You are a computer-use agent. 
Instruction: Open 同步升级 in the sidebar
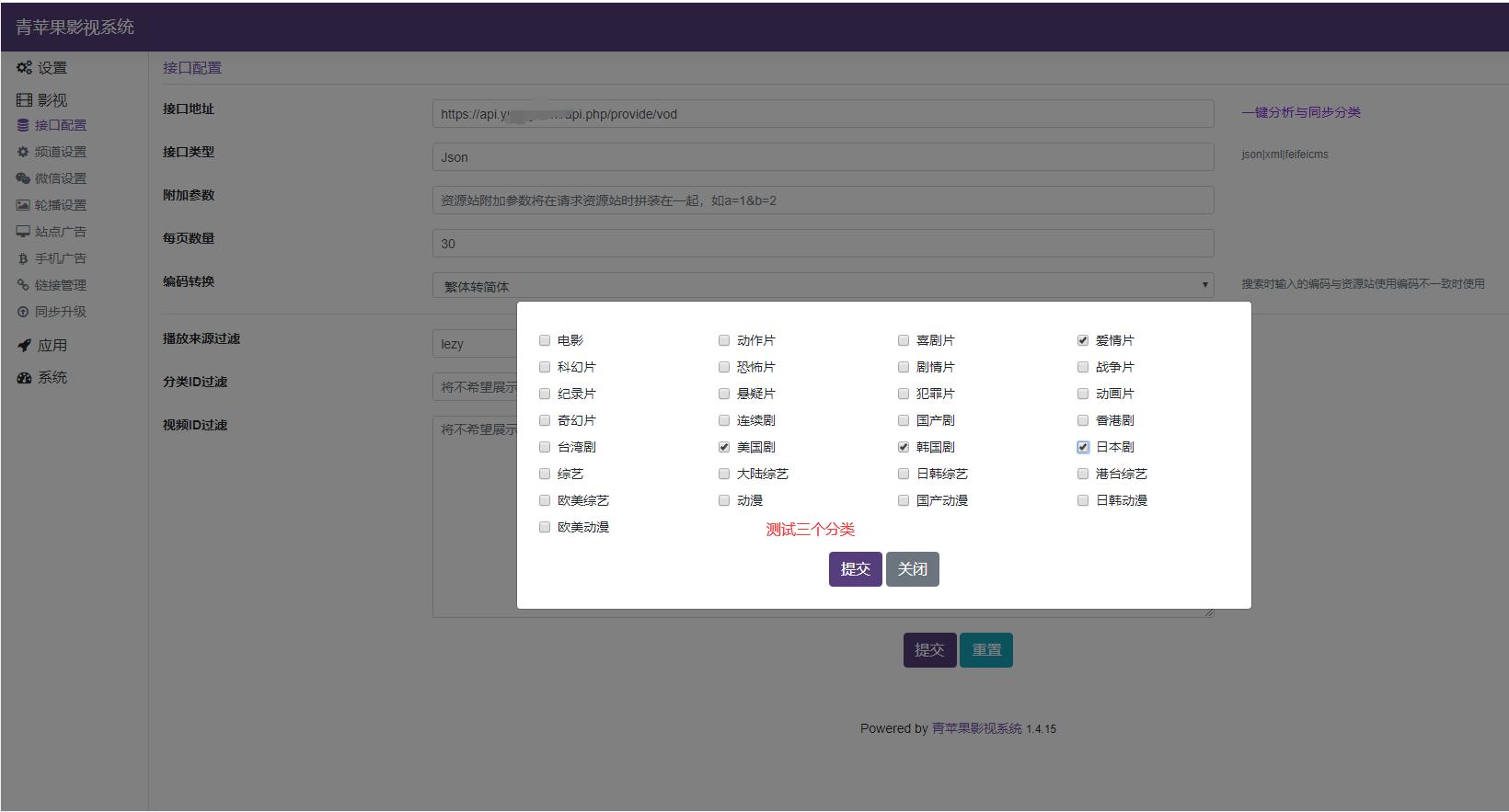point(60,312)
